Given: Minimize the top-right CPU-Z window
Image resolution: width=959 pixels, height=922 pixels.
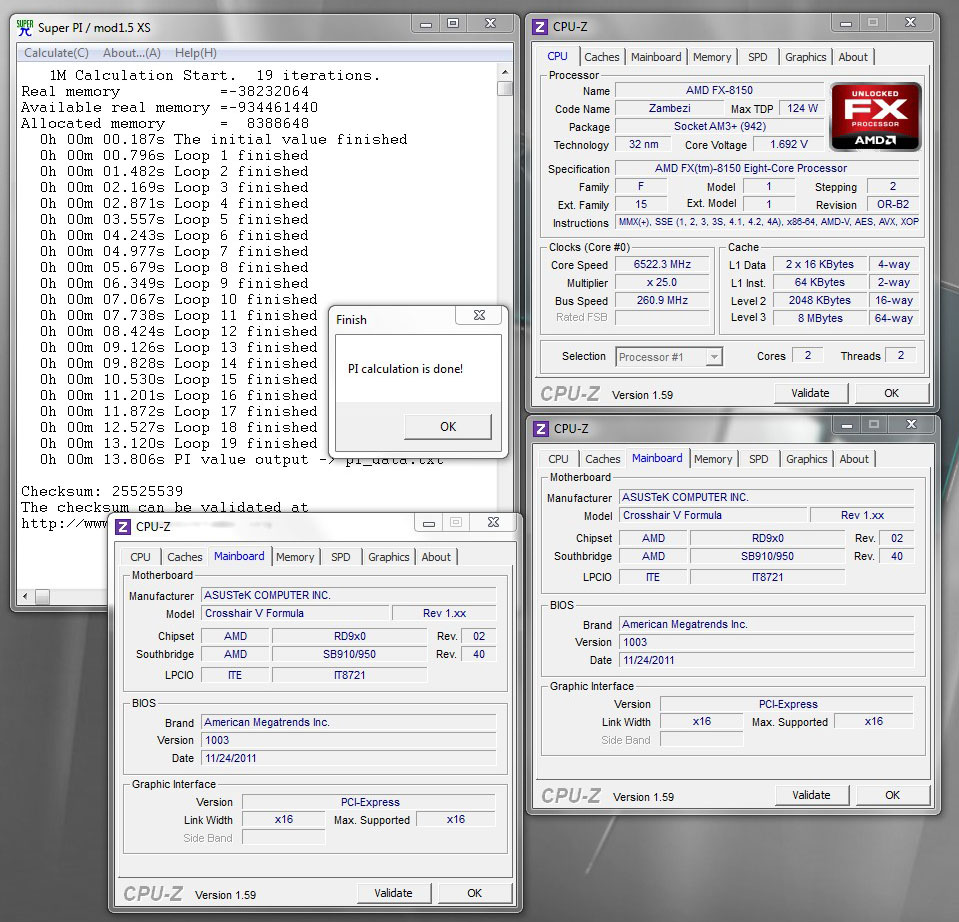Looking at the screenshot, I should (846, 24).
